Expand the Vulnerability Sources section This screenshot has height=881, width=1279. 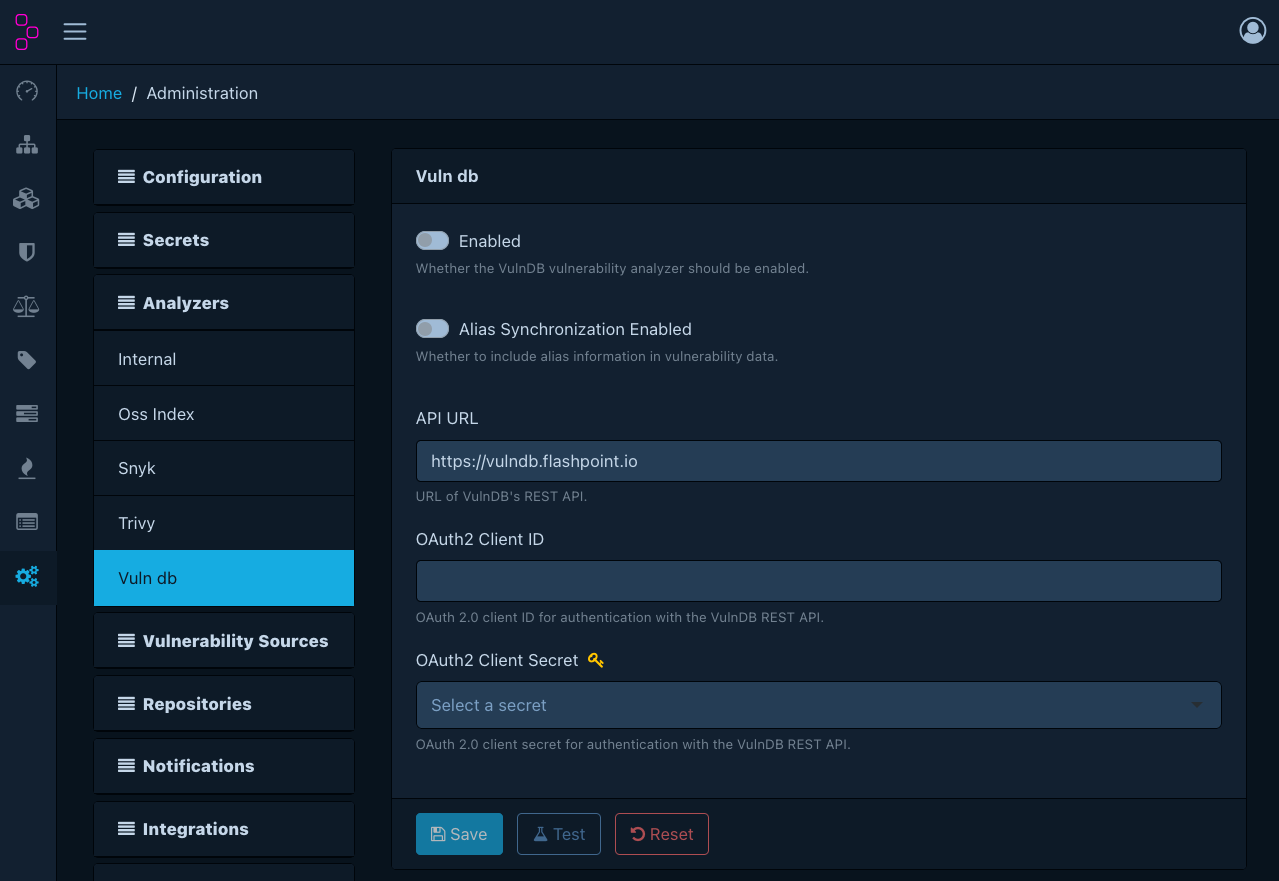point(223,640)
